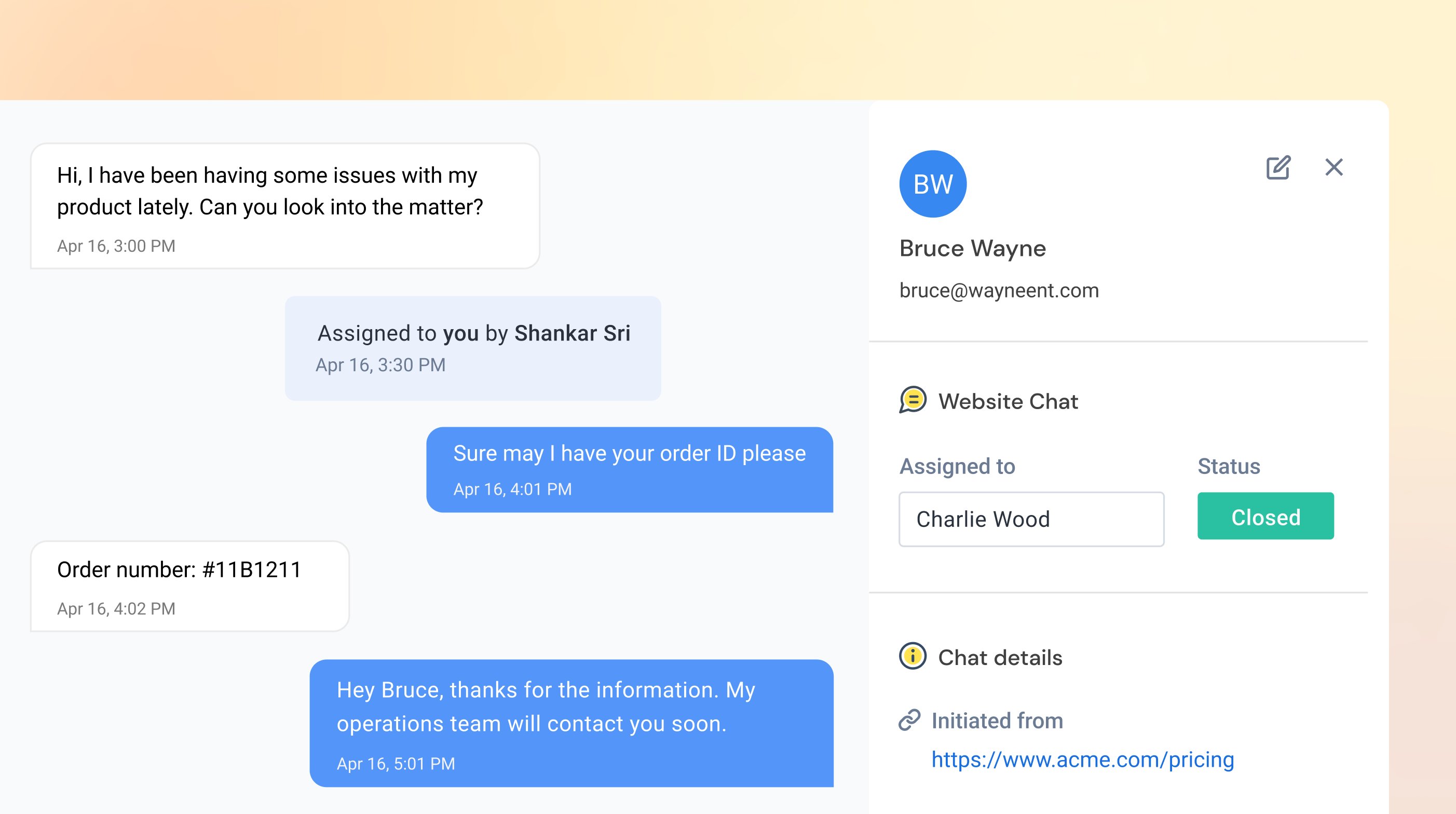Image resolution: width=1456 pixels, height=814 pixels.
Task: Open the Charlie Wood assignee field
Action: 1031,519
